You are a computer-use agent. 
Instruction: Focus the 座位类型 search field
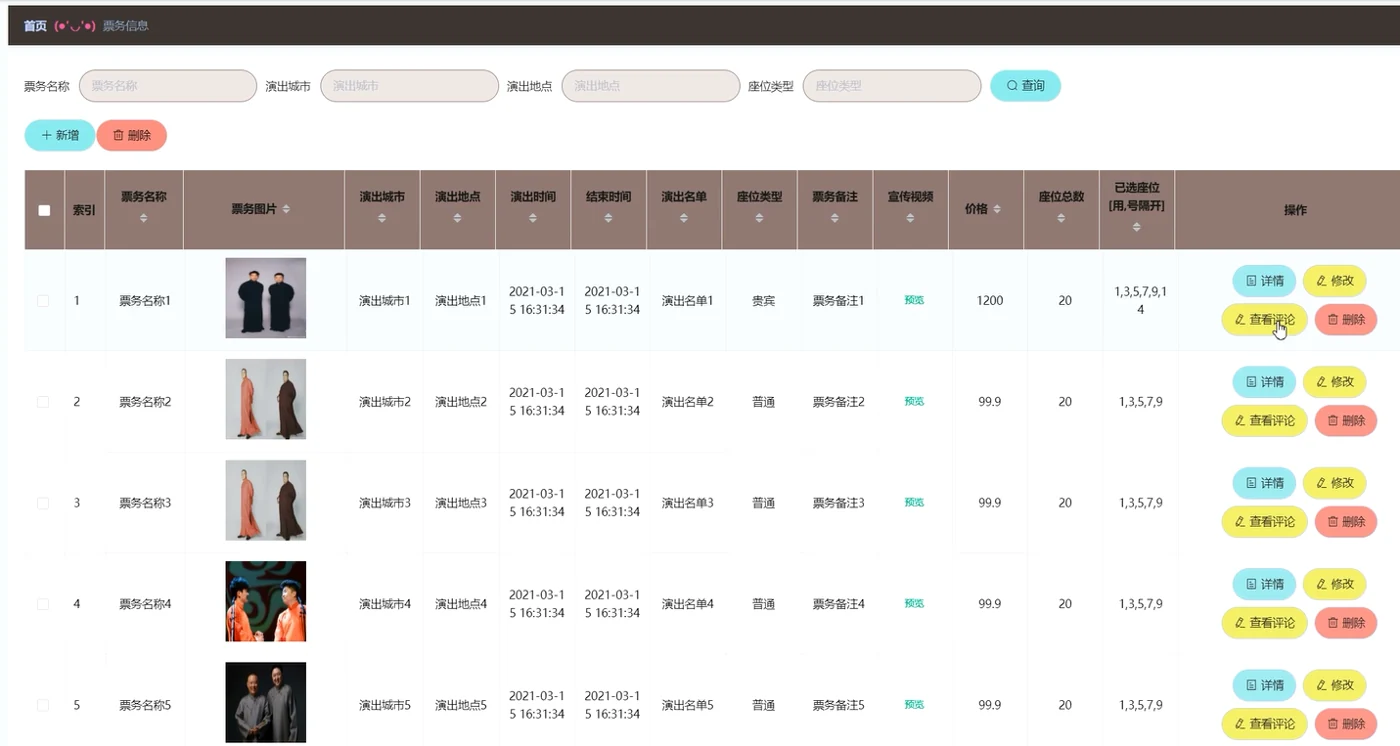892,86
